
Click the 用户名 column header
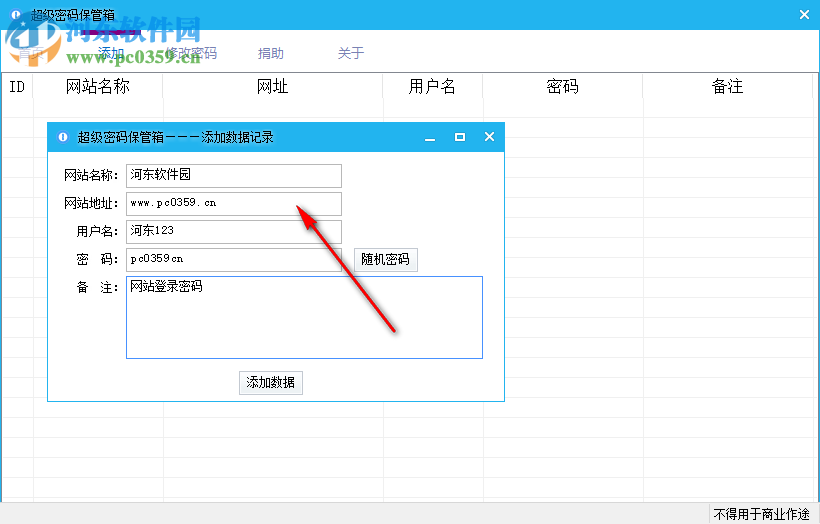433,86
